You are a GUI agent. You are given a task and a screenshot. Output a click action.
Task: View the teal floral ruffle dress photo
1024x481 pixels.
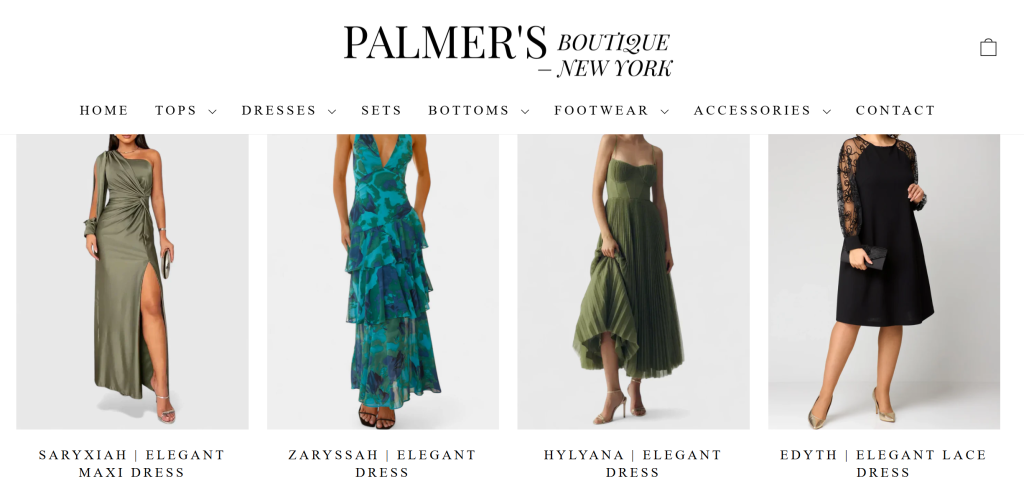pos(383,282)
